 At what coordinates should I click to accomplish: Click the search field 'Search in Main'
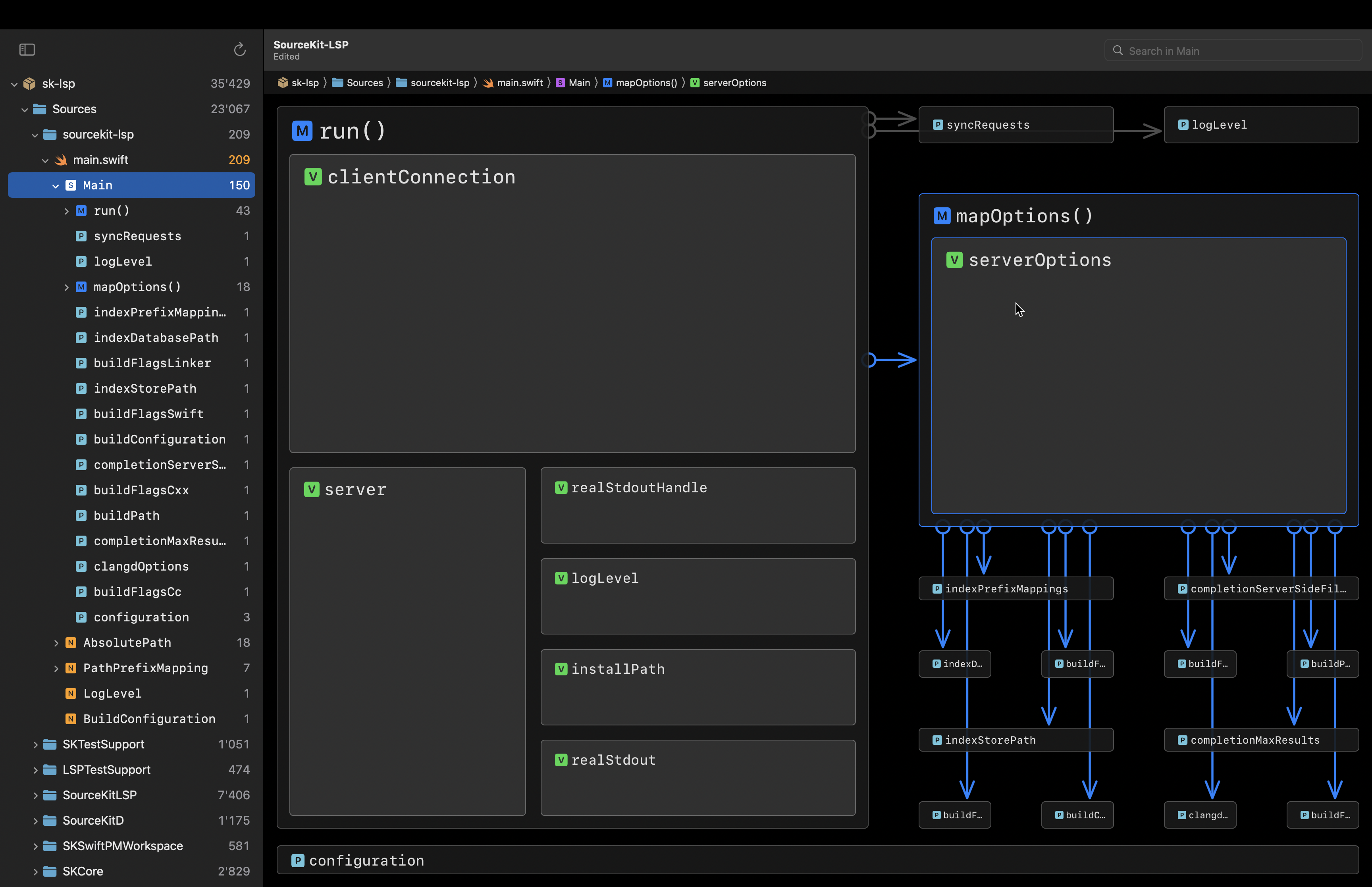point(1233,51)
